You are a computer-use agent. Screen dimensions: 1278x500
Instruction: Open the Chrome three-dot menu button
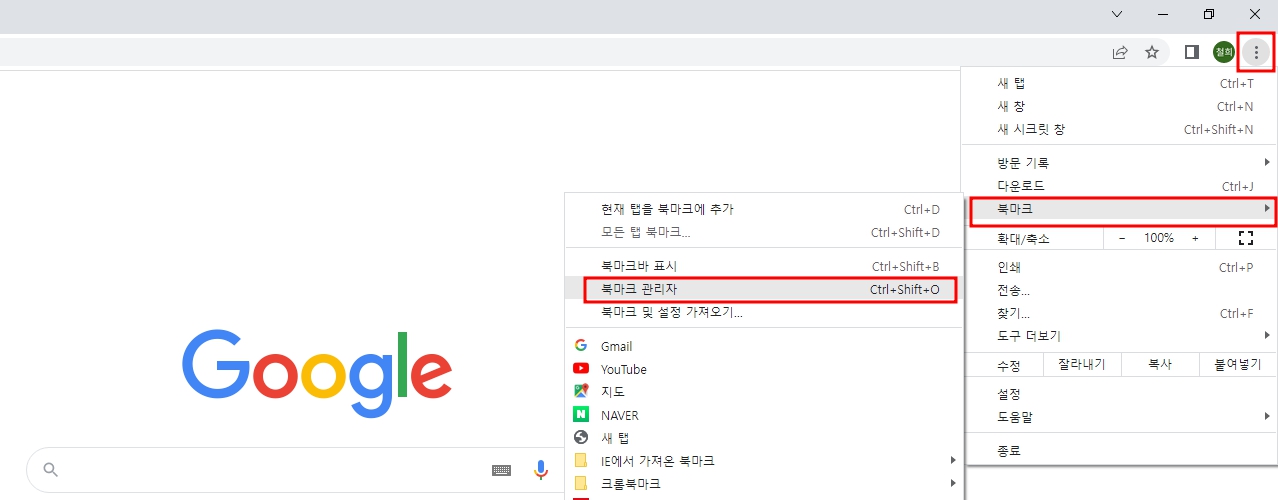coord(1256,52)
